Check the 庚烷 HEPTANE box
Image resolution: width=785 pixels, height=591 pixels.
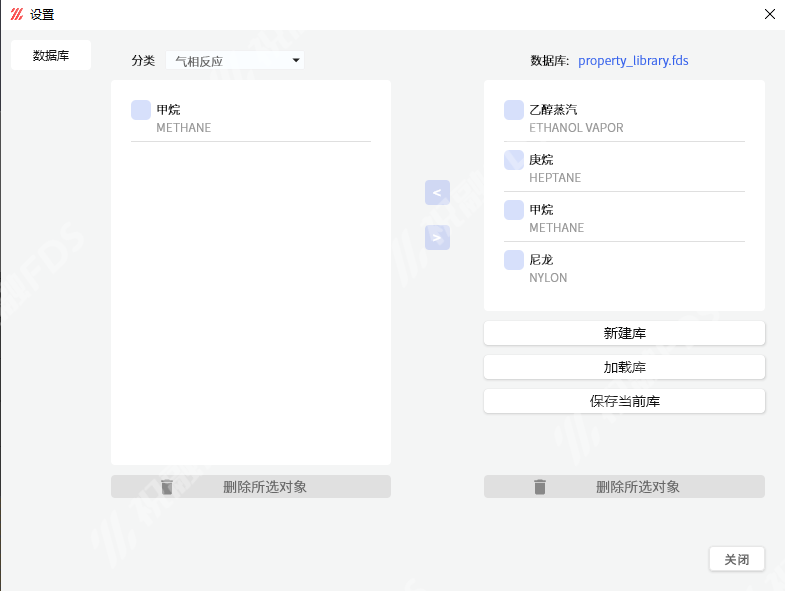click(x=514, y=160)
